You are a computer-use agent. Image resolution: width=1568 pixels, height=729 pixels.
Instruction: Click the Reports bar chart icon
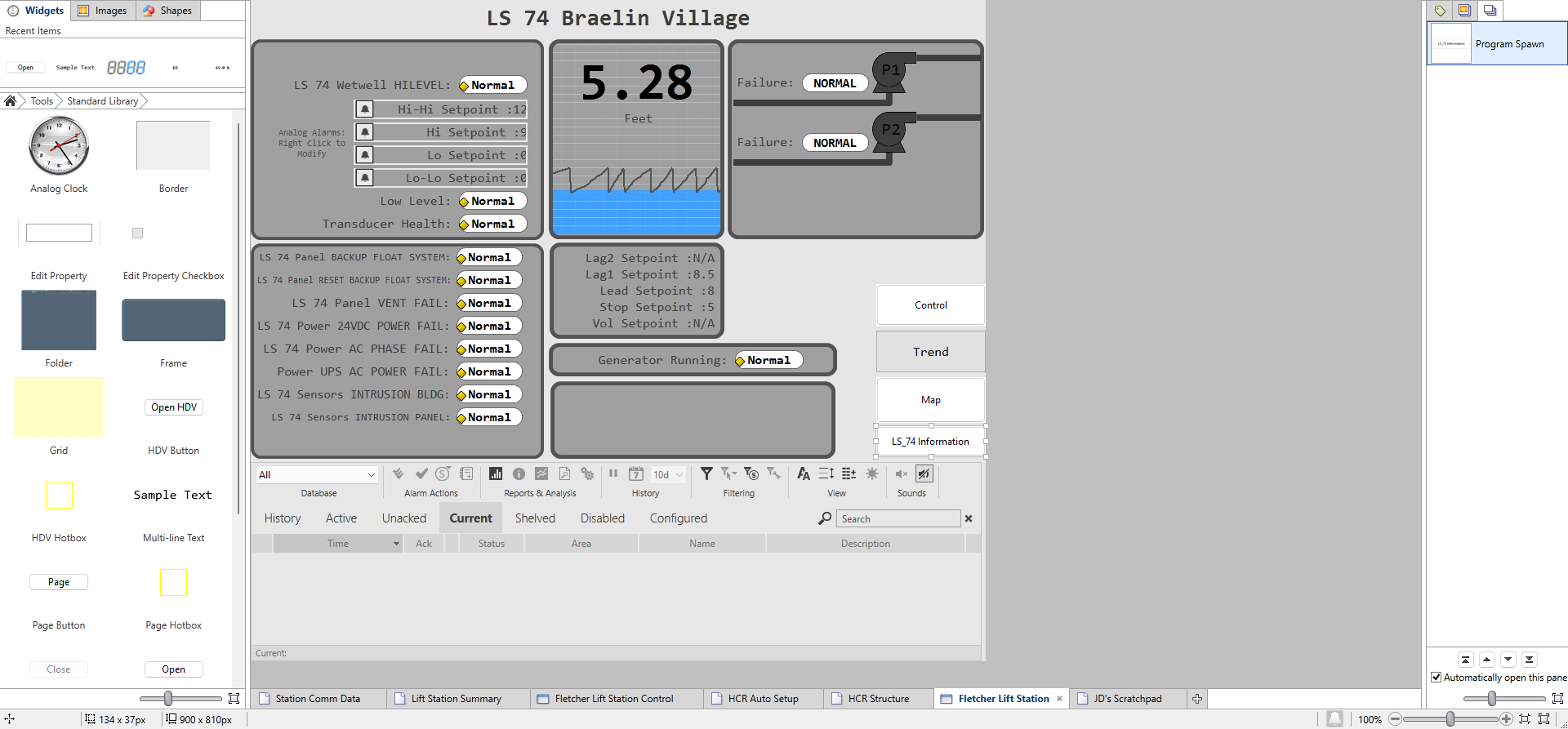[x=496, y=474]
